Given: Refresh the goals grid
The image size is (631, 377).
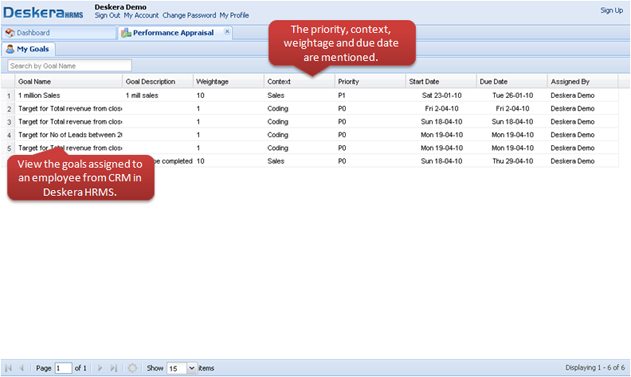Looking at the screenshot, I should (x=132, y=368).
